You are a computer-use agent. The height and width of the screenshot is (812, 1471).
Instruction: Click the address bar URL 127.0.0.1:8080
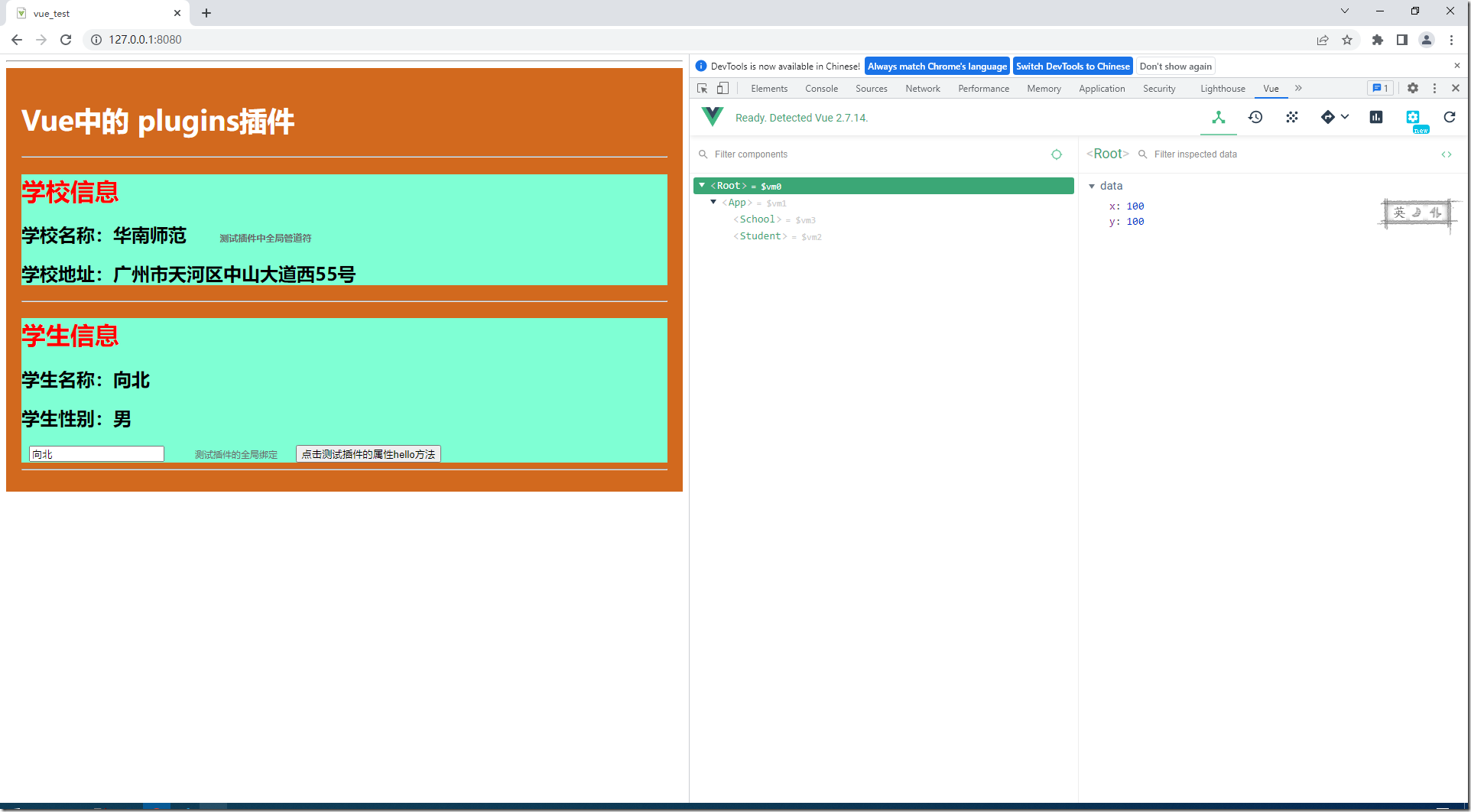[x=145, y=40]
